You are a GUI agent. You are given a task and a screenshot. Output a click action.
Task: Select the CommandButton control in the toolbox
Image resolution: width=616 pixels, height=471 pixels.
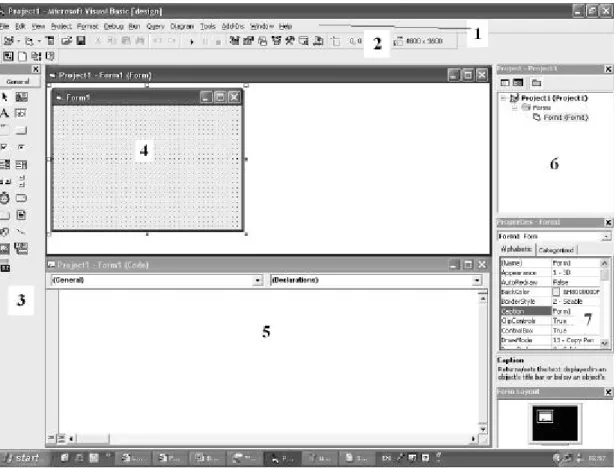(x=21, y=130)
